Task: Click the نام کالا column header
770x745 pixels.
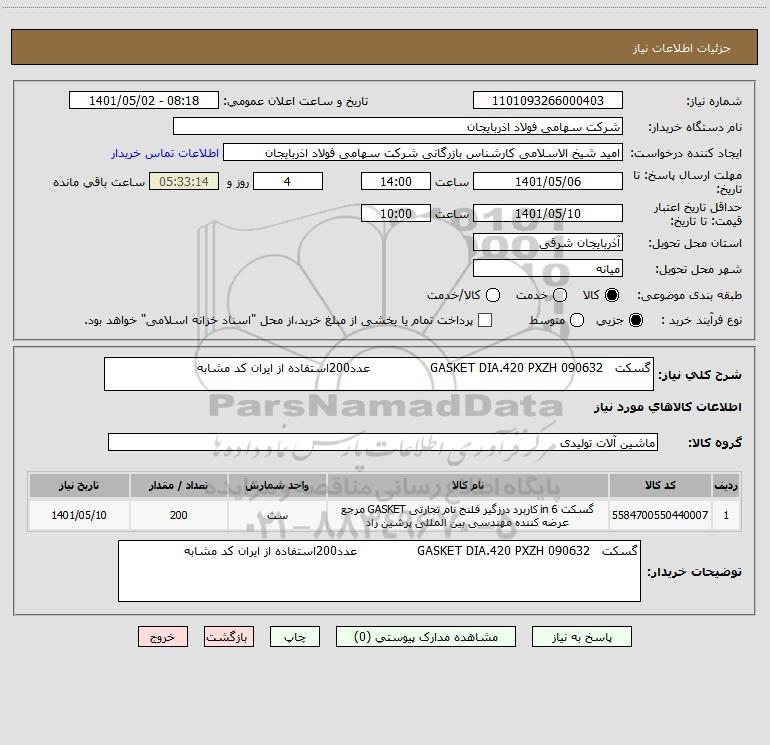Action: pos(468,485)
